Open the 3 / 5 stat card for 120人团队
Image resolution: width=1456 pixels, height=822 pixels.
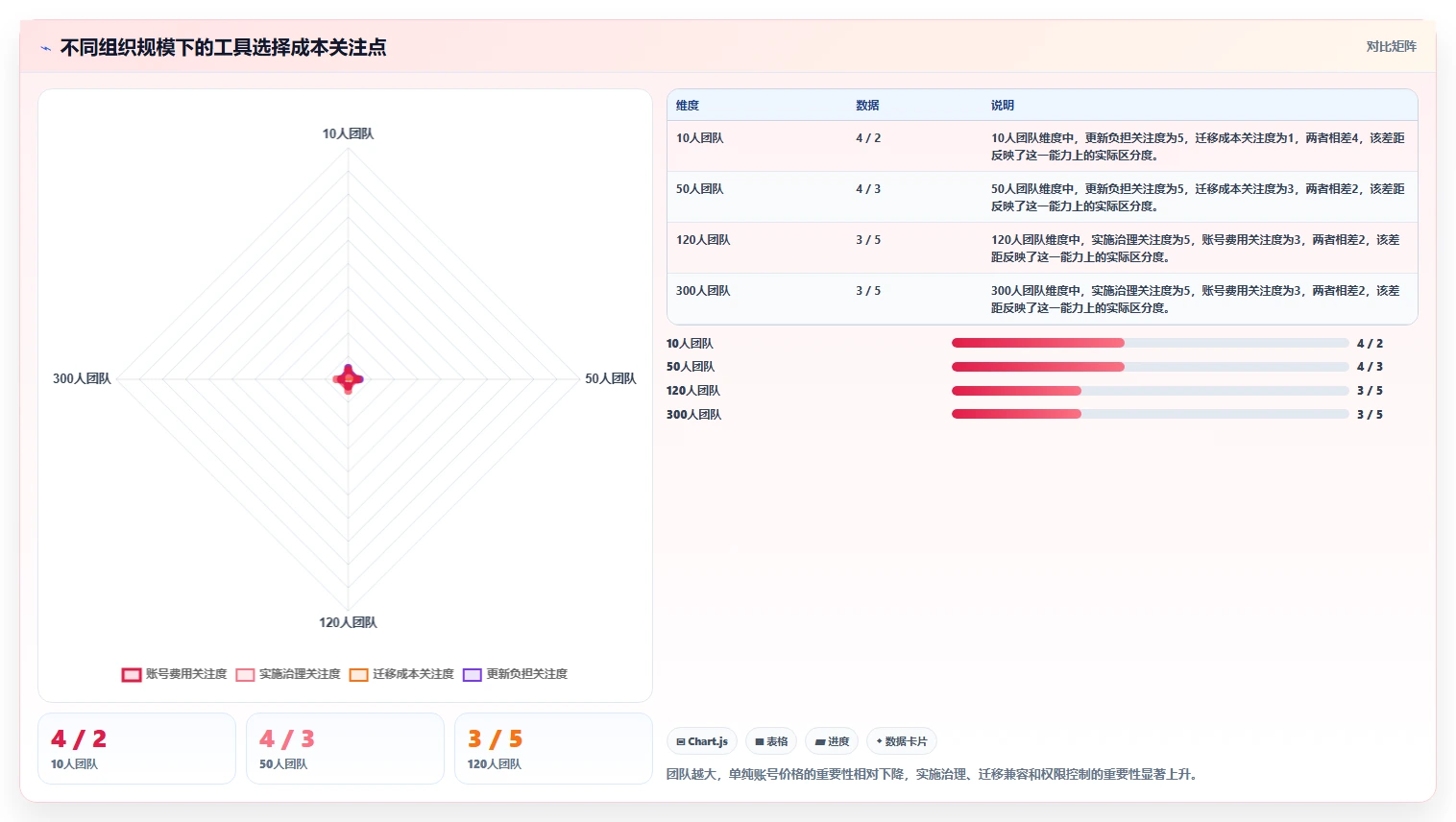(553, 748)
